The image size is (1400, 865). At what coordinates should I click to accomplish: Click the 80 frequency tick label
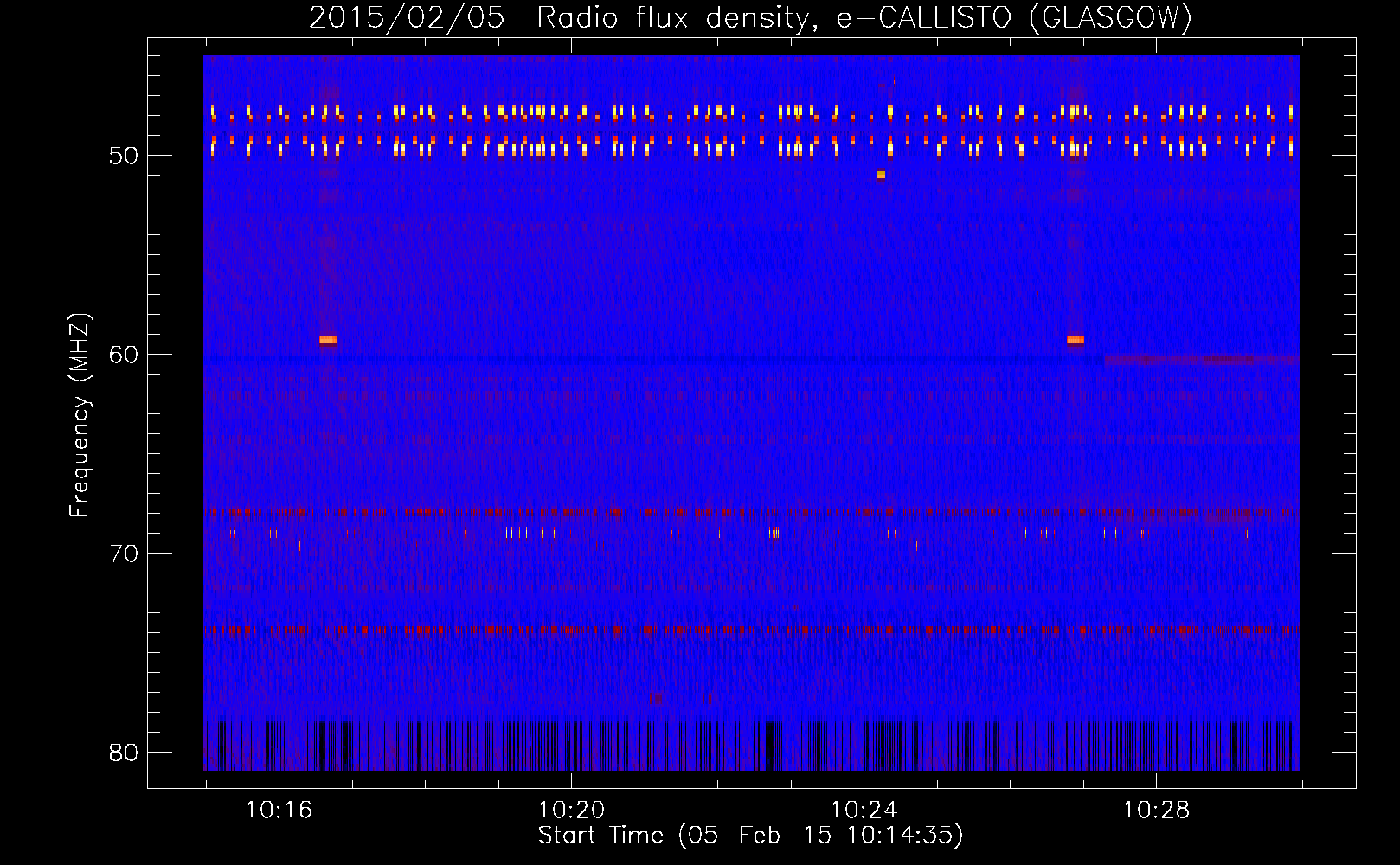(x=124, y=753)
